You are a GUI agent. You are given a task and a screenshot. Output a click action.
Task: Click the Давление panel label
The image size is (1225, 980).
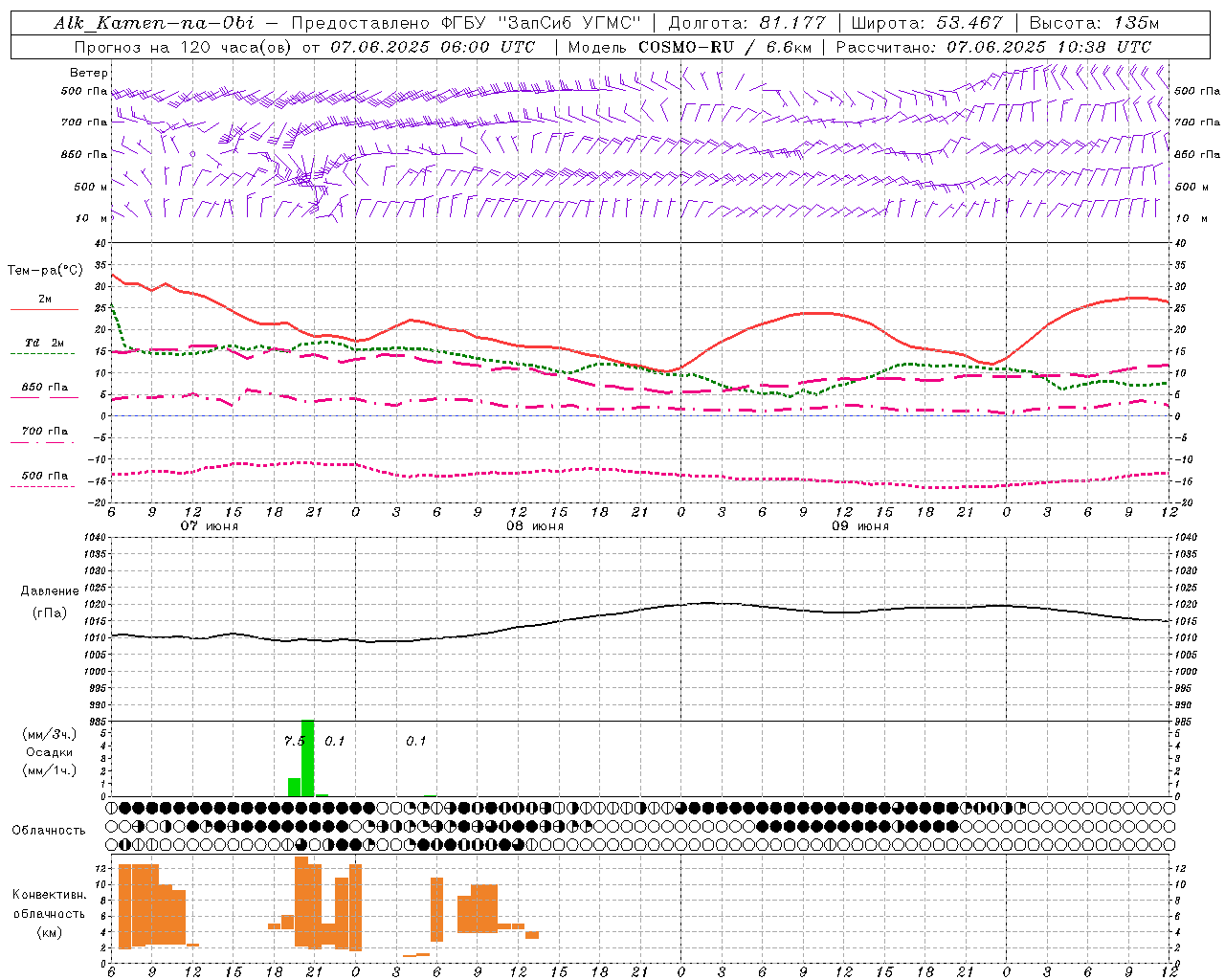[x=50, y=591]
